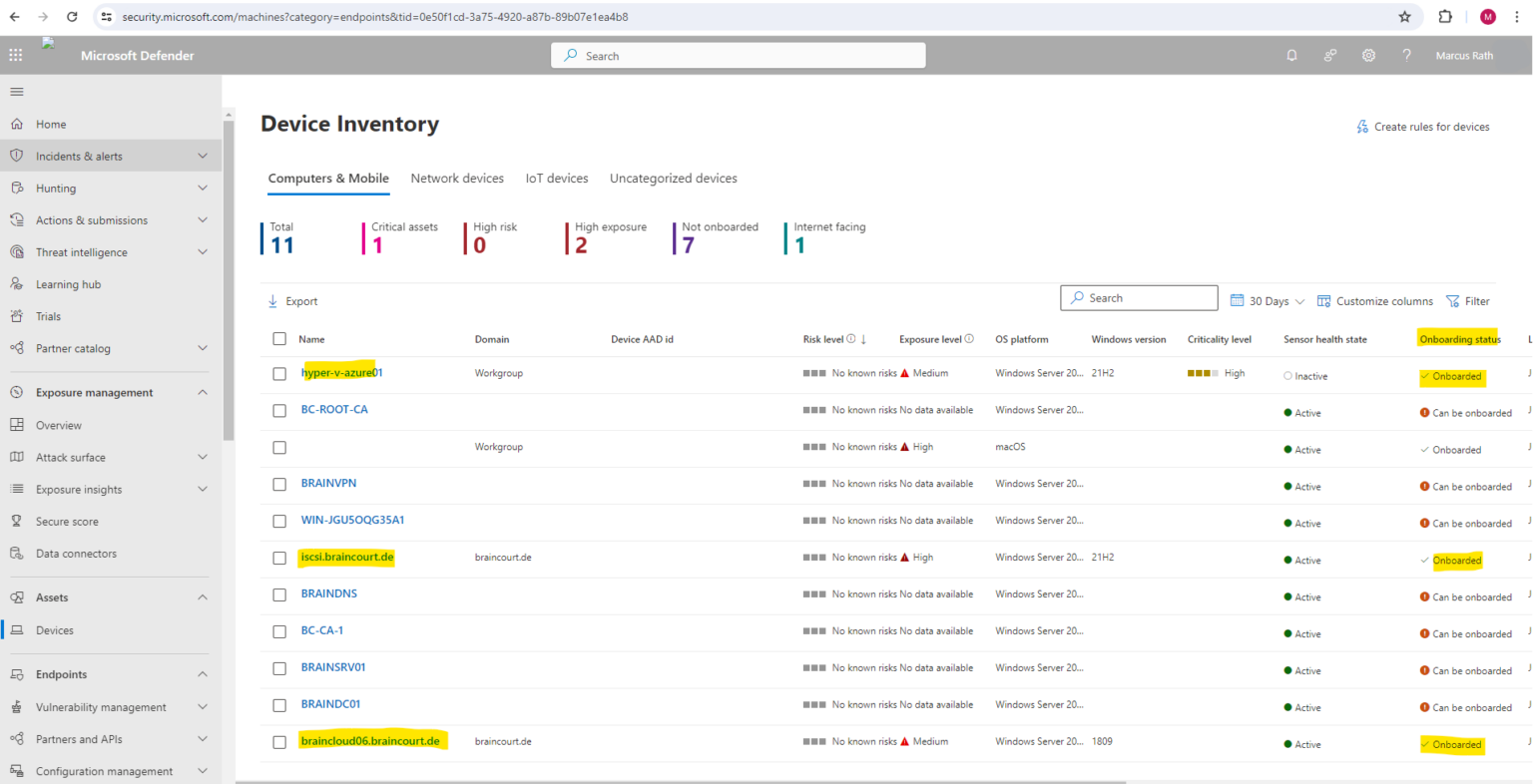Open notifications via the bell icon
The height and width of the screenshot is (784, 1533).
point(1291,55)
